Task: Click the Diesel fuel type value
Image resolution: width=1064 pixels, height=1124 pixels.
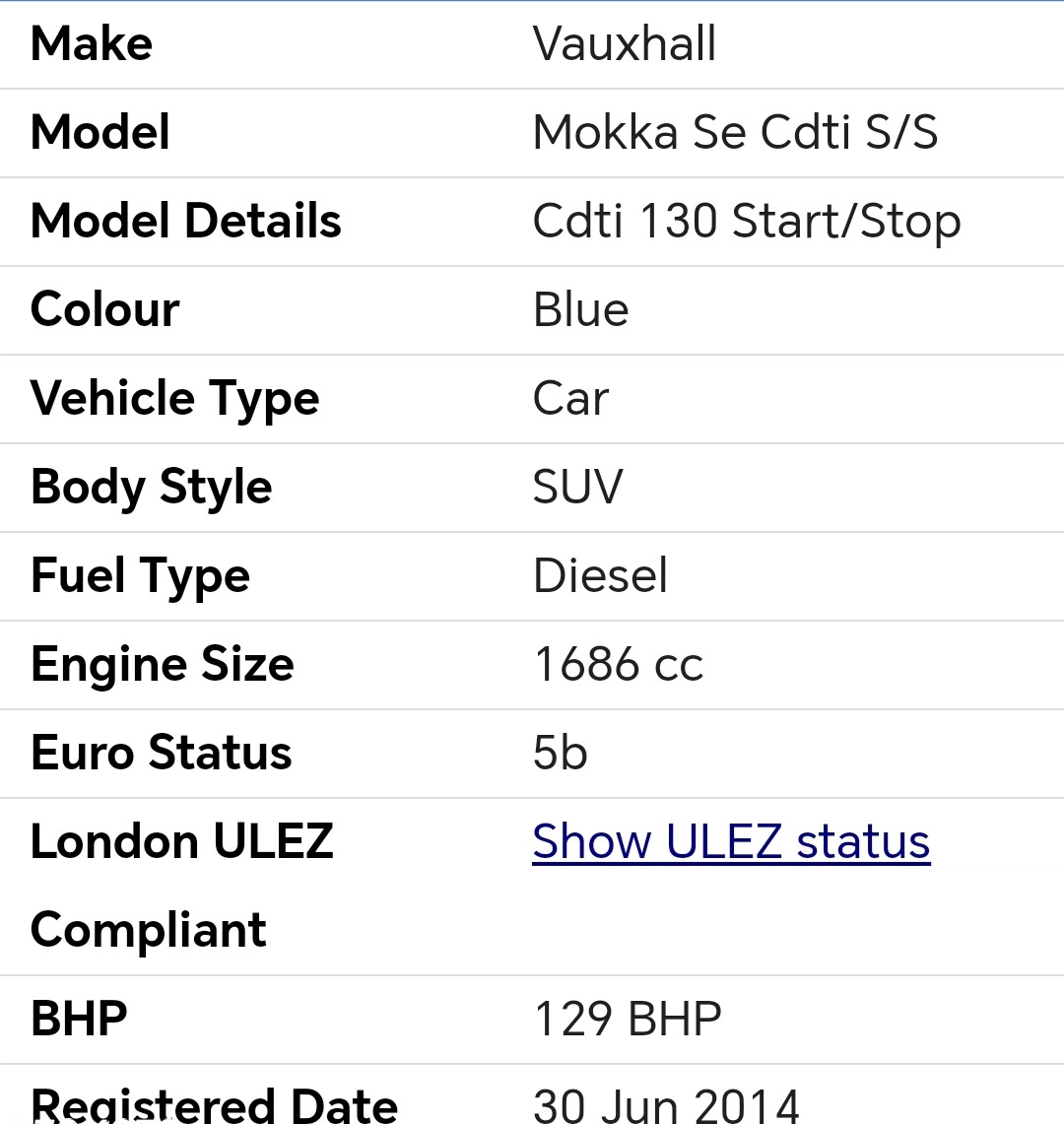Action: point(600,576)
